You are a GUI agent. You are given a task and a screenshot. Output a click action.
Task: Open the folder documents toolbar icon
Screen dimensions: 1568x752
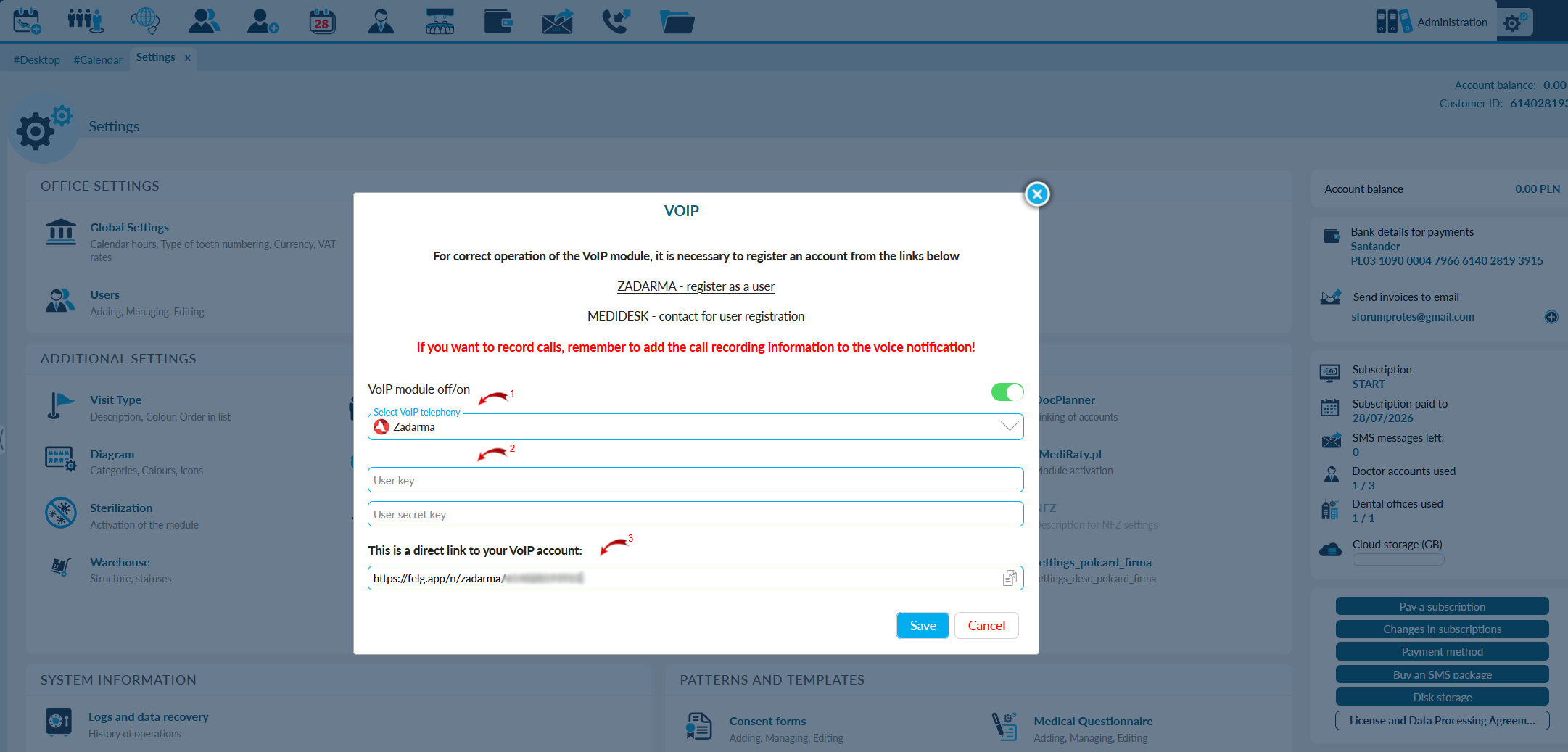[x=677, y=21]
